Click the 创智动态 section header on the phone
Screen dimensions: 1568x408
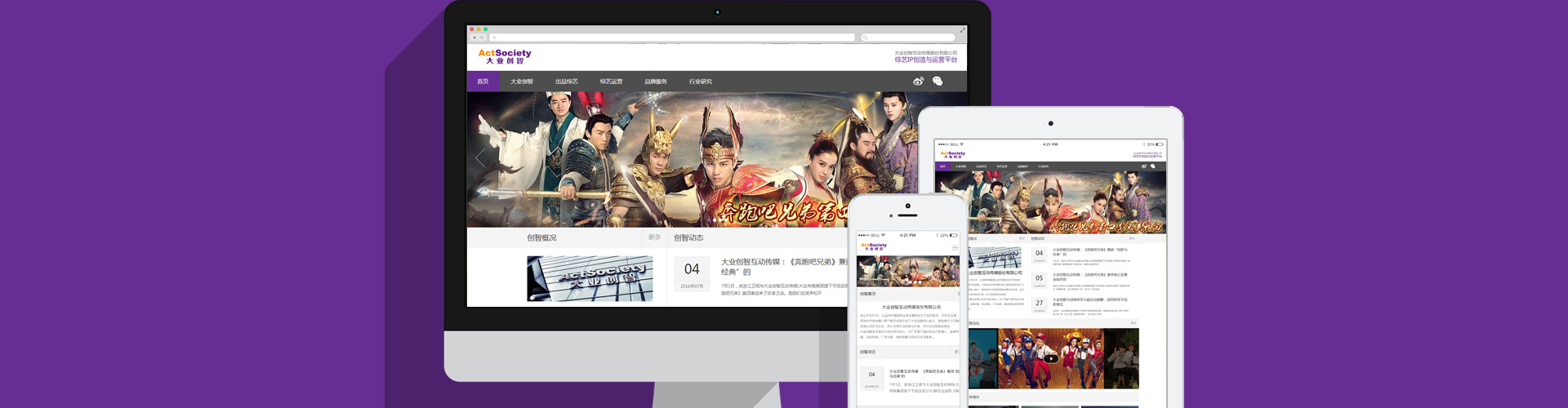point(908,352)
